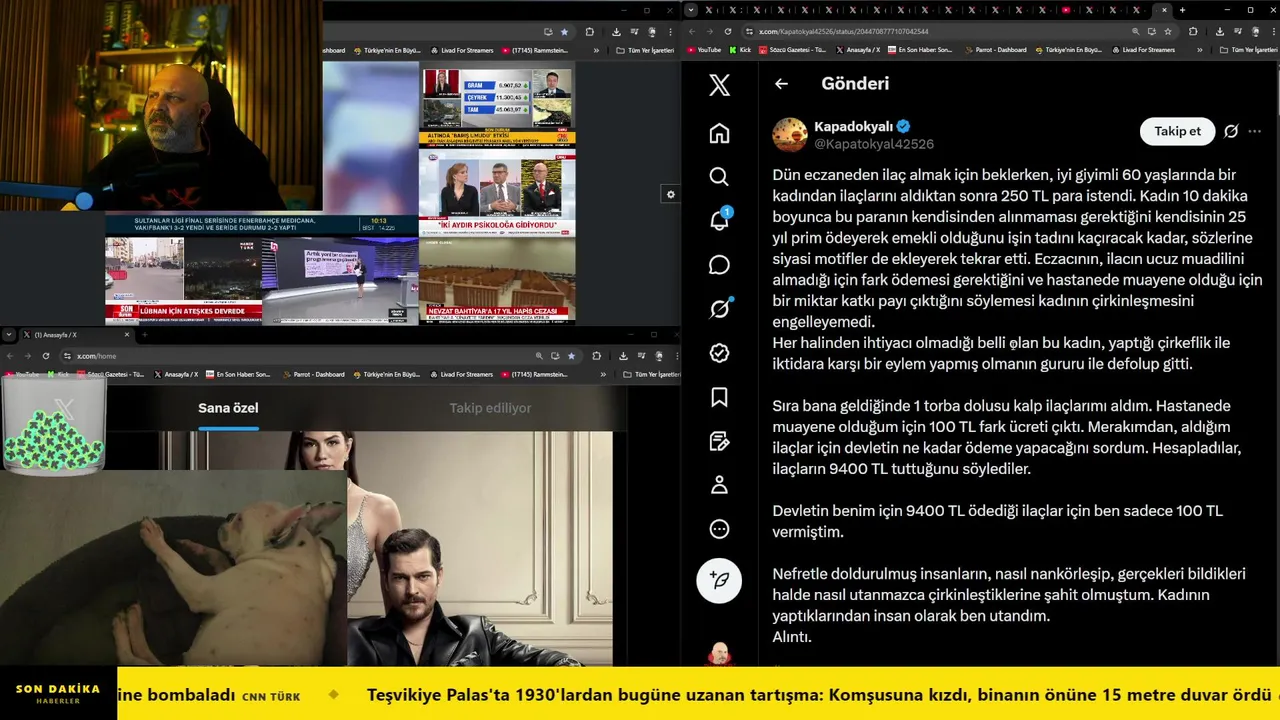Select the Nevzat Bahtiyar news video tile
The image size is (1280, 720).
coord(497,281)
